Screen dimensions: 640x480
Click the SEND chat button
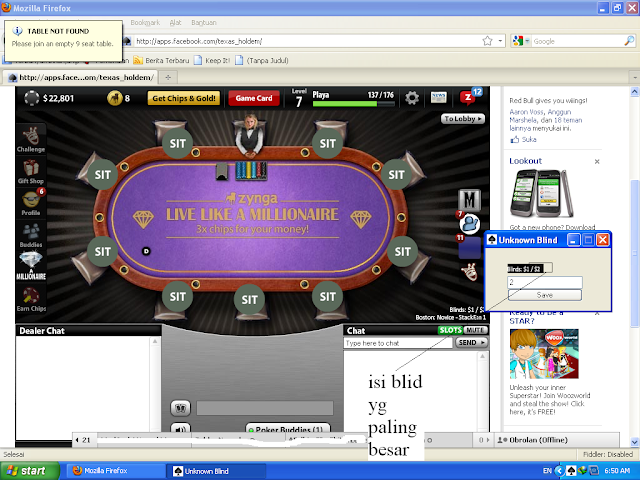tap(471, 342)
